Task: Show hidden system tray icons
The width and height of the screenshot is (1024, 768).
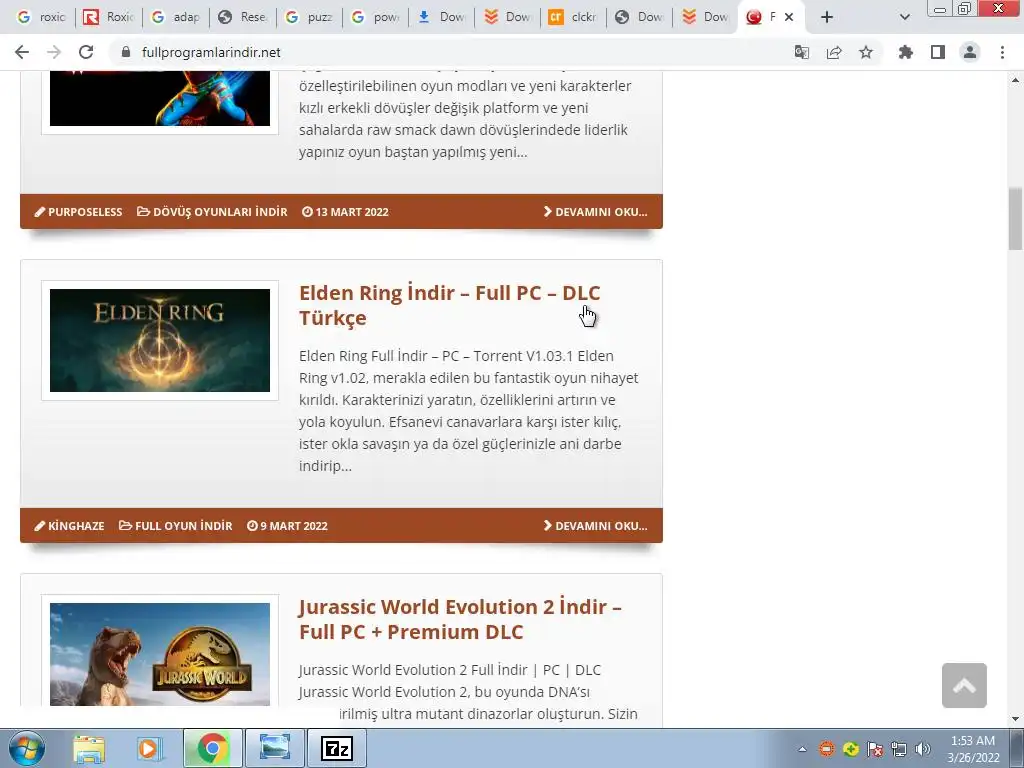Action: [x=802, y=749]
